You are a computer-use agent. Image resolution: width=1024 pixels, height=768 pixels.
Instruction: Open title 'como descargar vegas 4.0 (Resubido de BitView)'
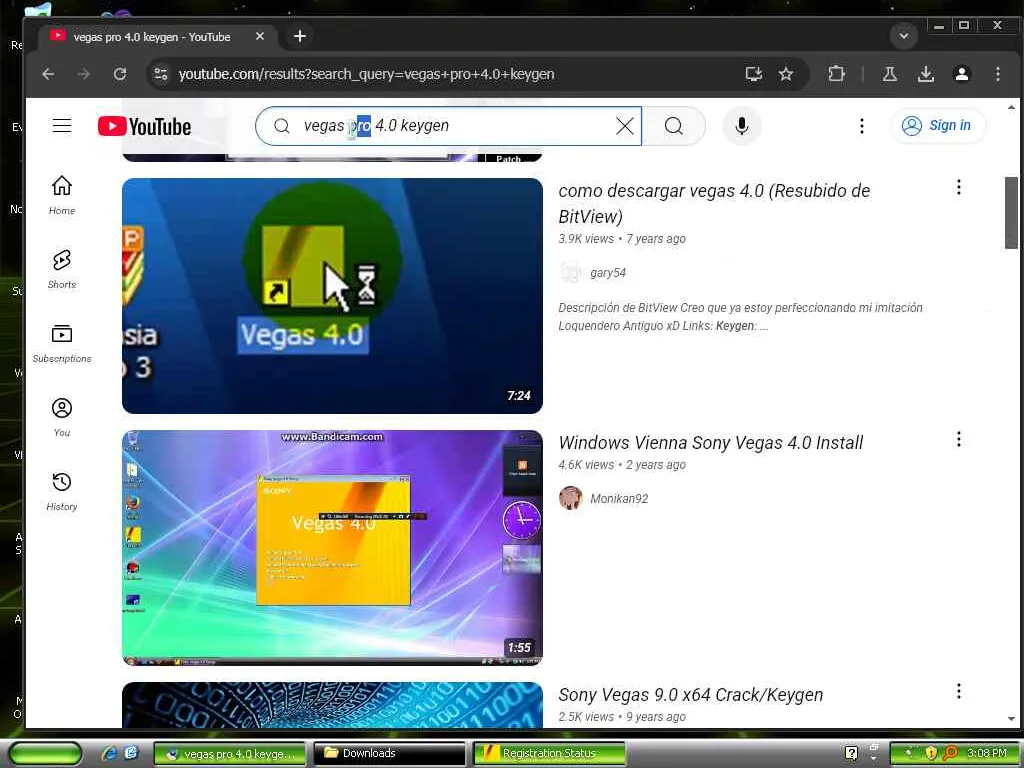(714, 204)
